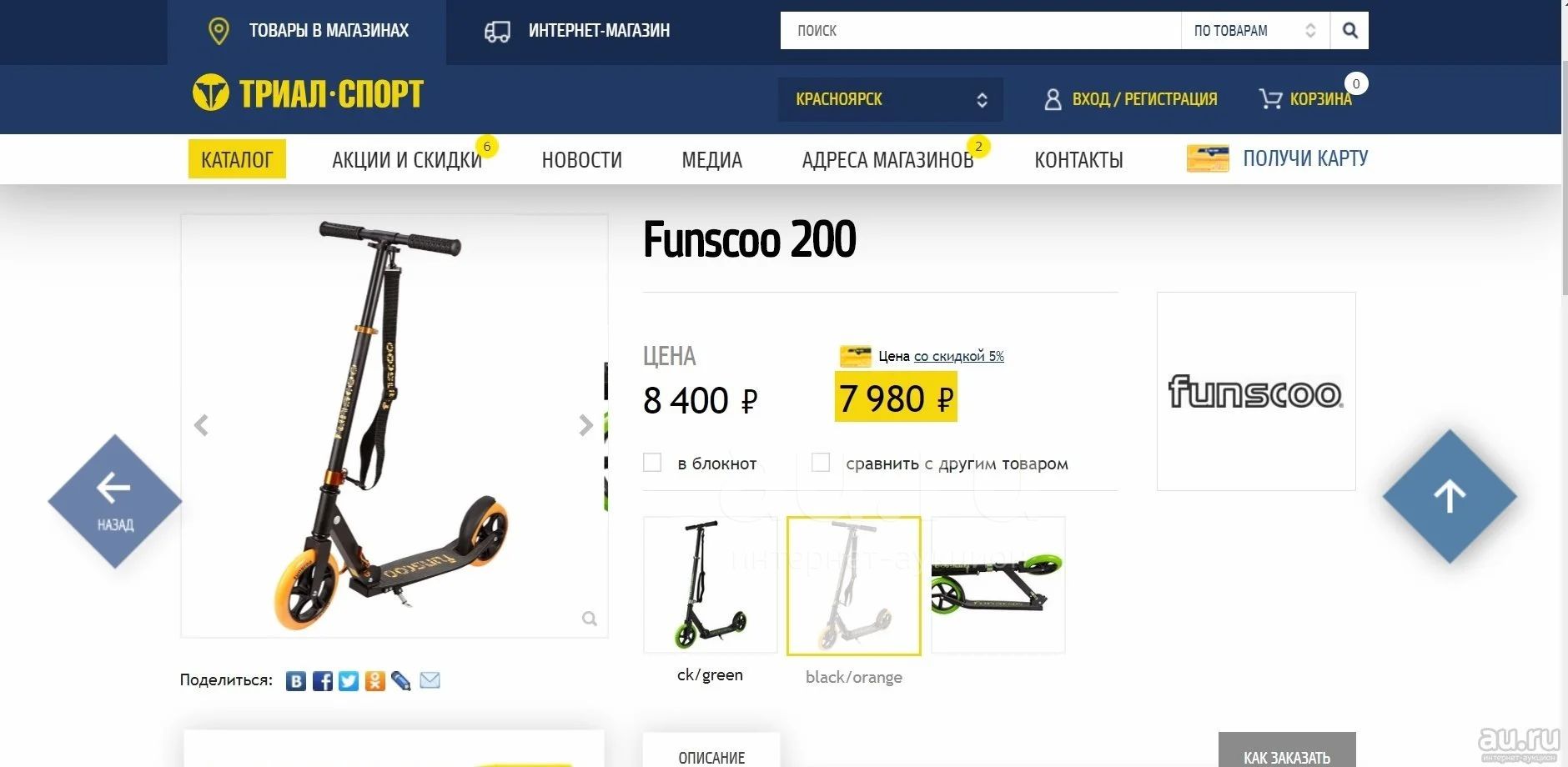Click into the Поиск search field
This screenshot has height=767, width=1568.
coord(981,31)
